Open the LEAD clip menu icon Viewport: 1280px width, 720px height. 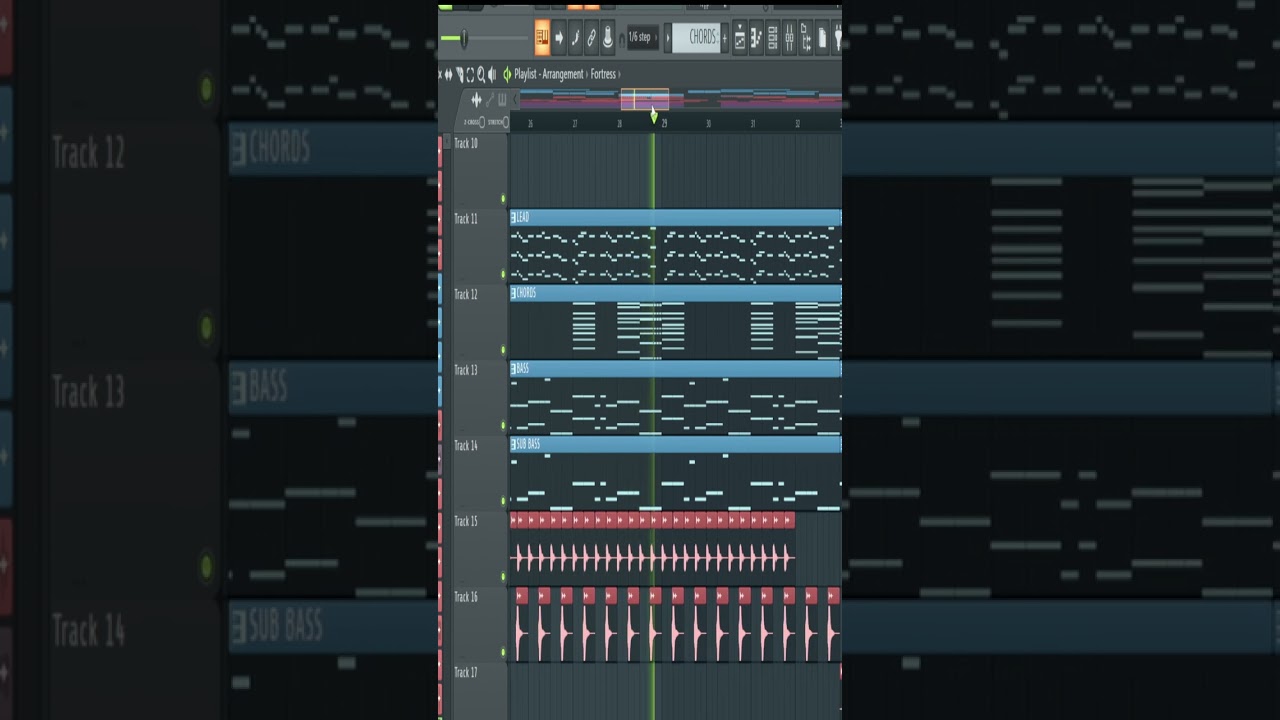pyautogui.click(x=514, y=217)
